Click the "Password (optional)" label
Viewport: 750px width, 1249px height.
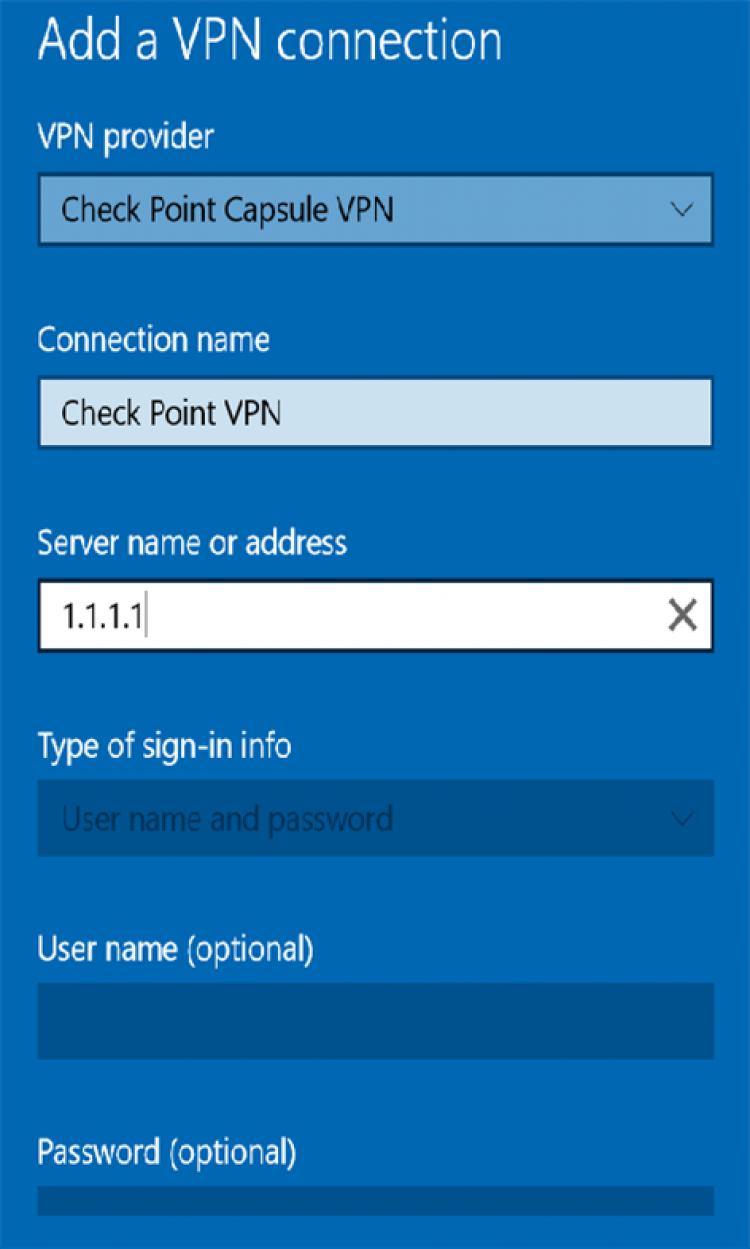tap(166, 1152)
